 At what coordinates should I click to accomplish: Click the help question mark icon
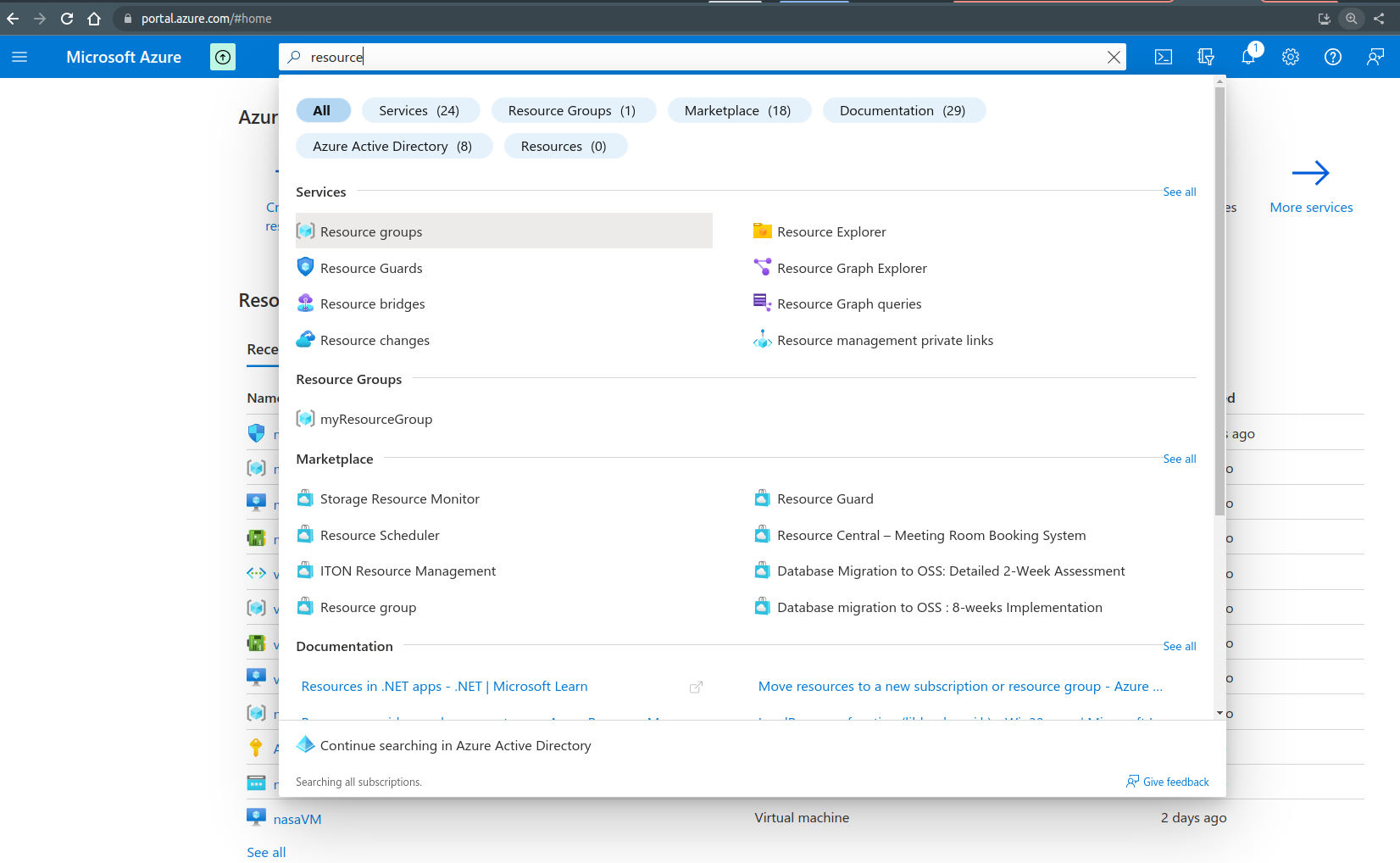(1333, 57)
